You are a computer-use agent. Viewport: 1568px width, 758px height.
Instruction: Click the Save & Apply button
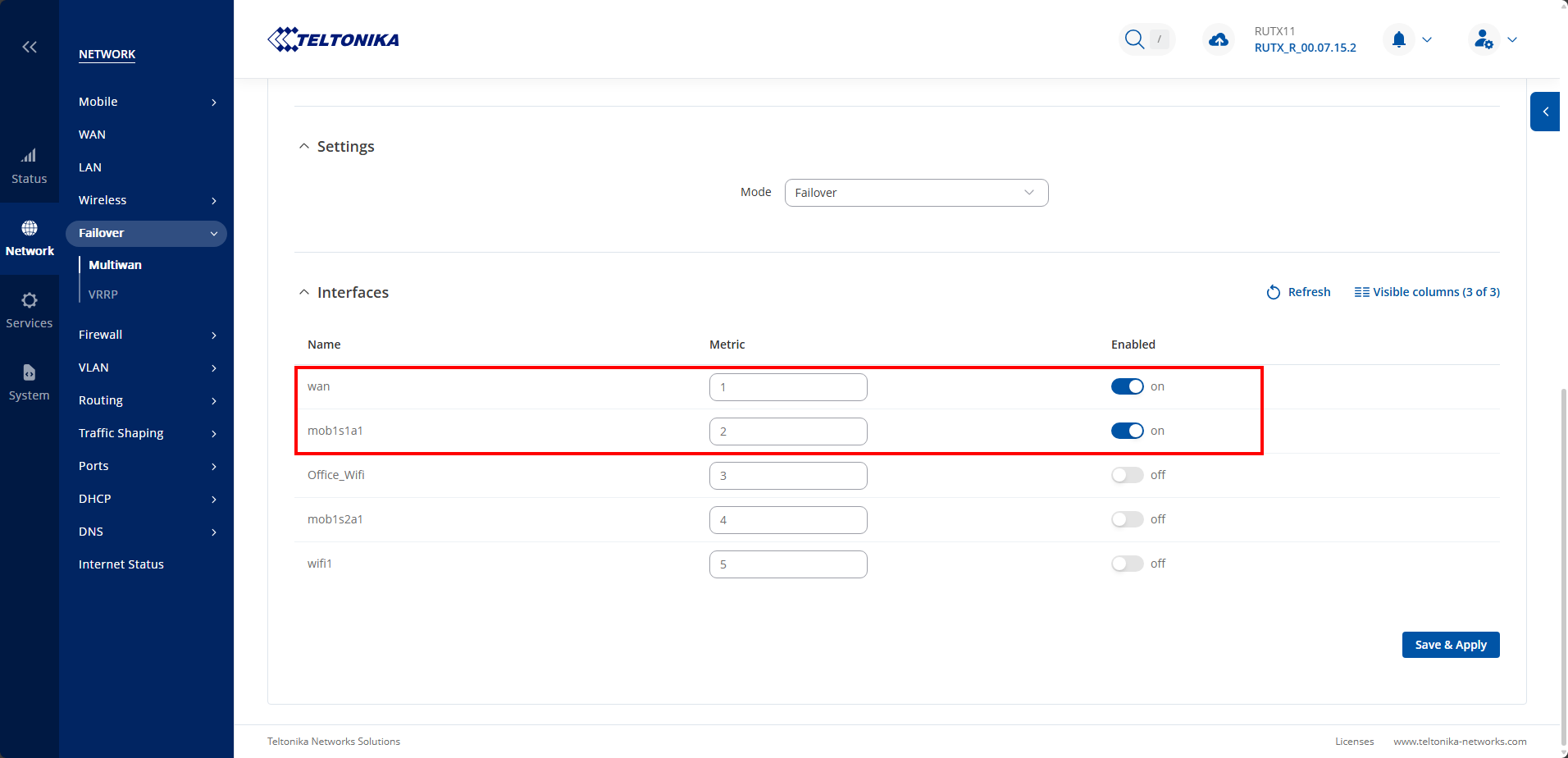(1450, 645)
